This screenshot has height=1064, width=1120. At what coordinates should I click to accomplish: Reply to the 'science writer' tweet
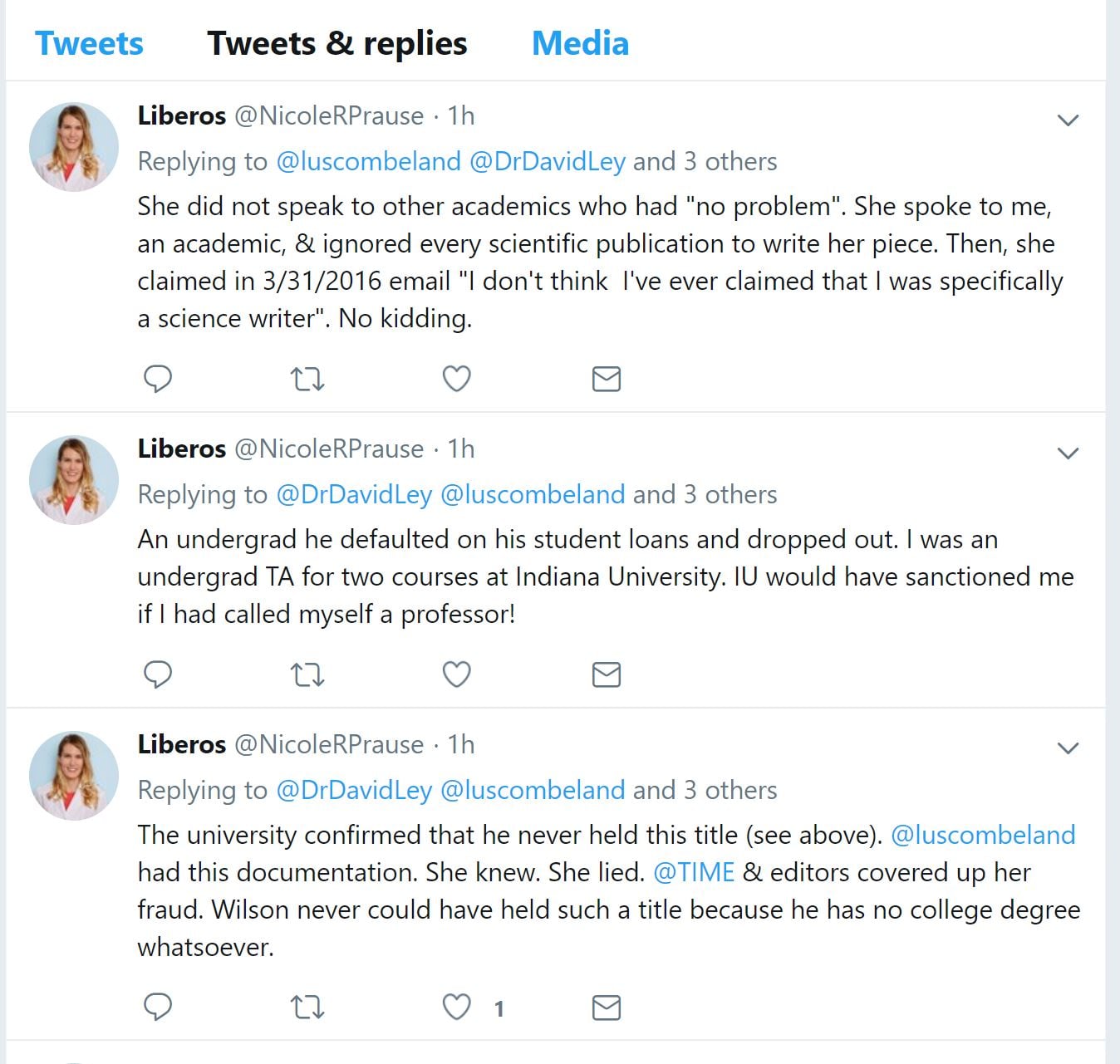pos(158,379)
